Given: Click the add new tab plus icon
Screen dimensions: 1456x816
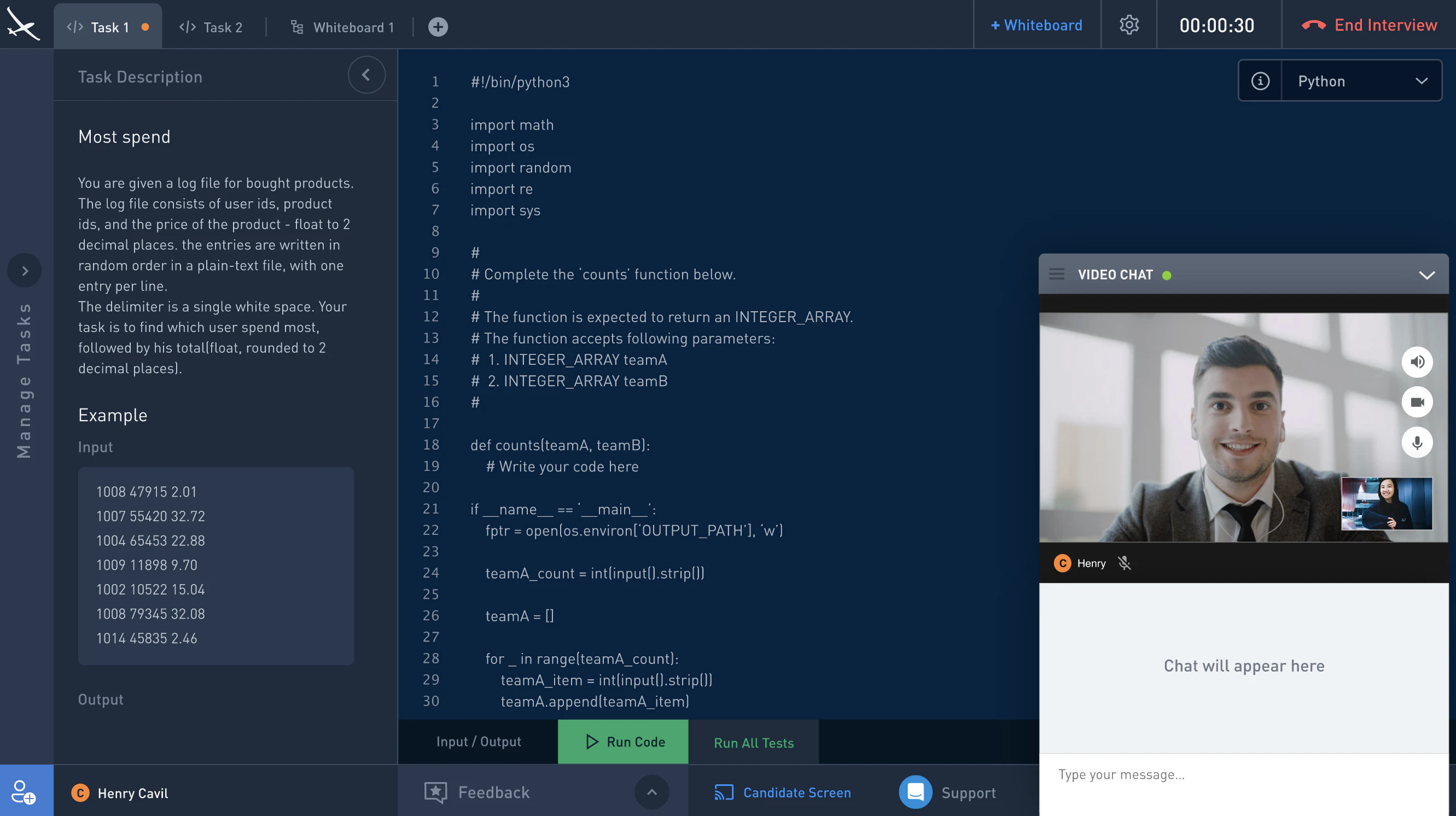Looking at the screenshot, I should click(438, 27).
